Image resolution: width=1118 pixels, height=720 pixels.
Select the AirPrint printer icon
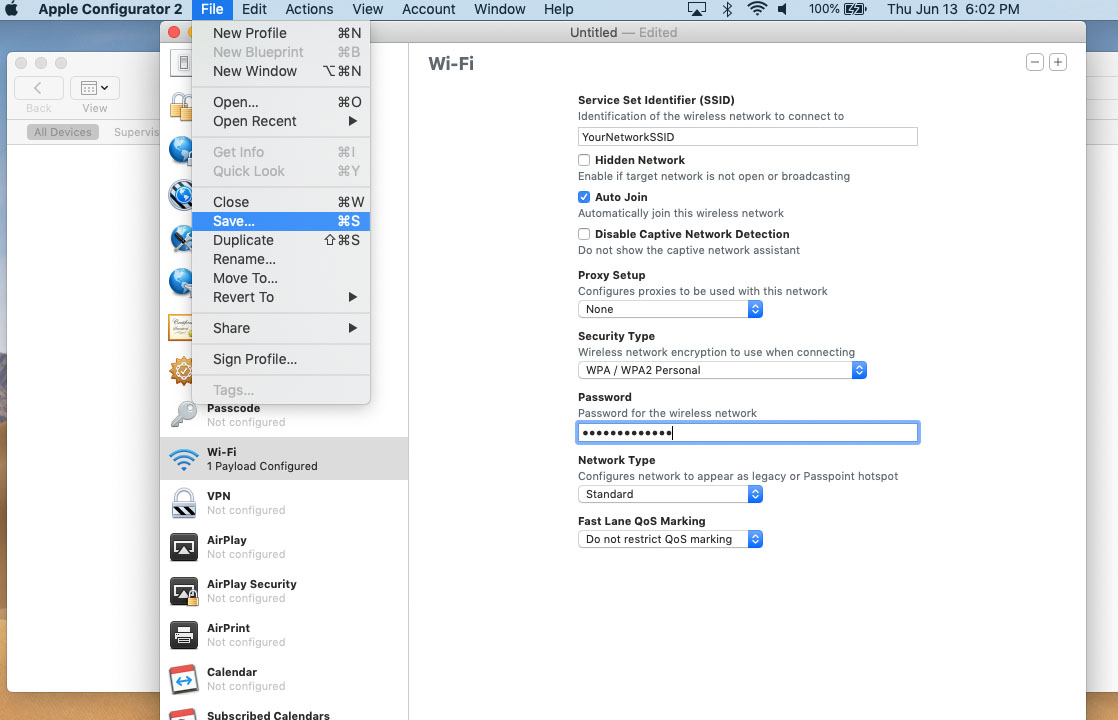click(x=184, y=635)
